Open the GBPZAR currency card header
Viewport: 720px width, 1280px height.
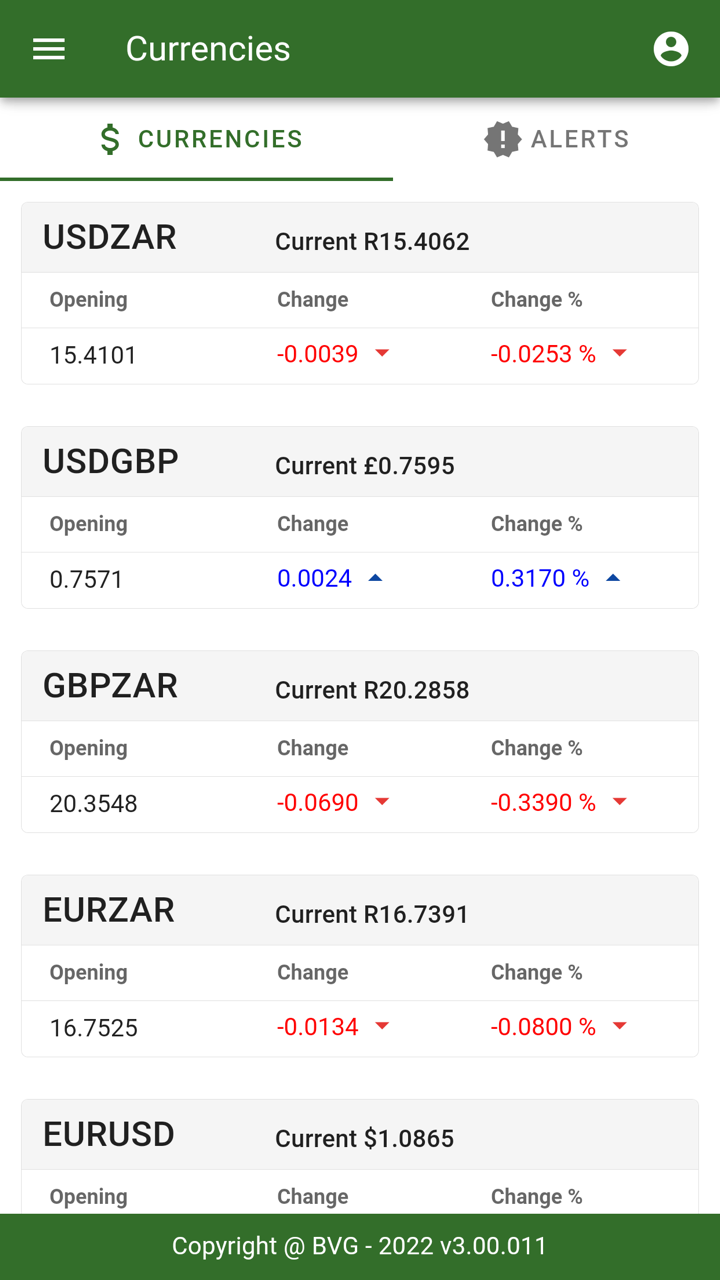360,687
